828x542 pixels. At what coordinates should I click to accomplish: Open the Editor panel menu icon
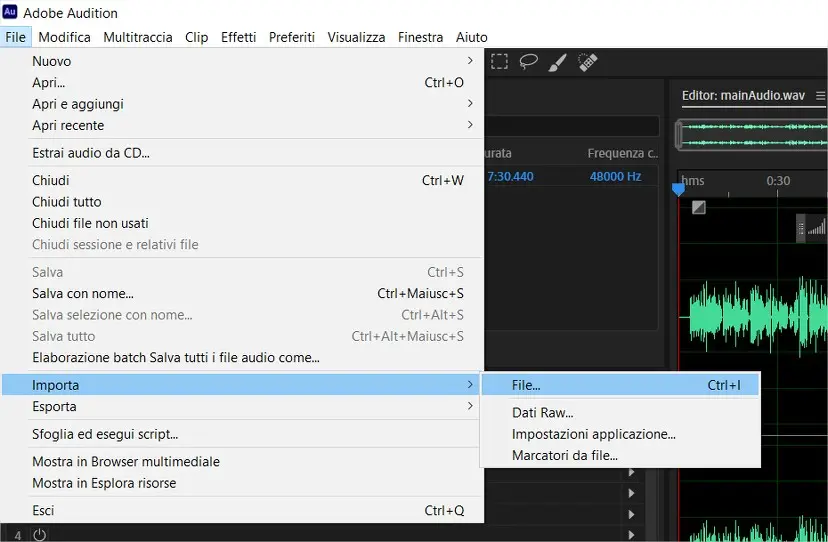(x=820, y=96)
